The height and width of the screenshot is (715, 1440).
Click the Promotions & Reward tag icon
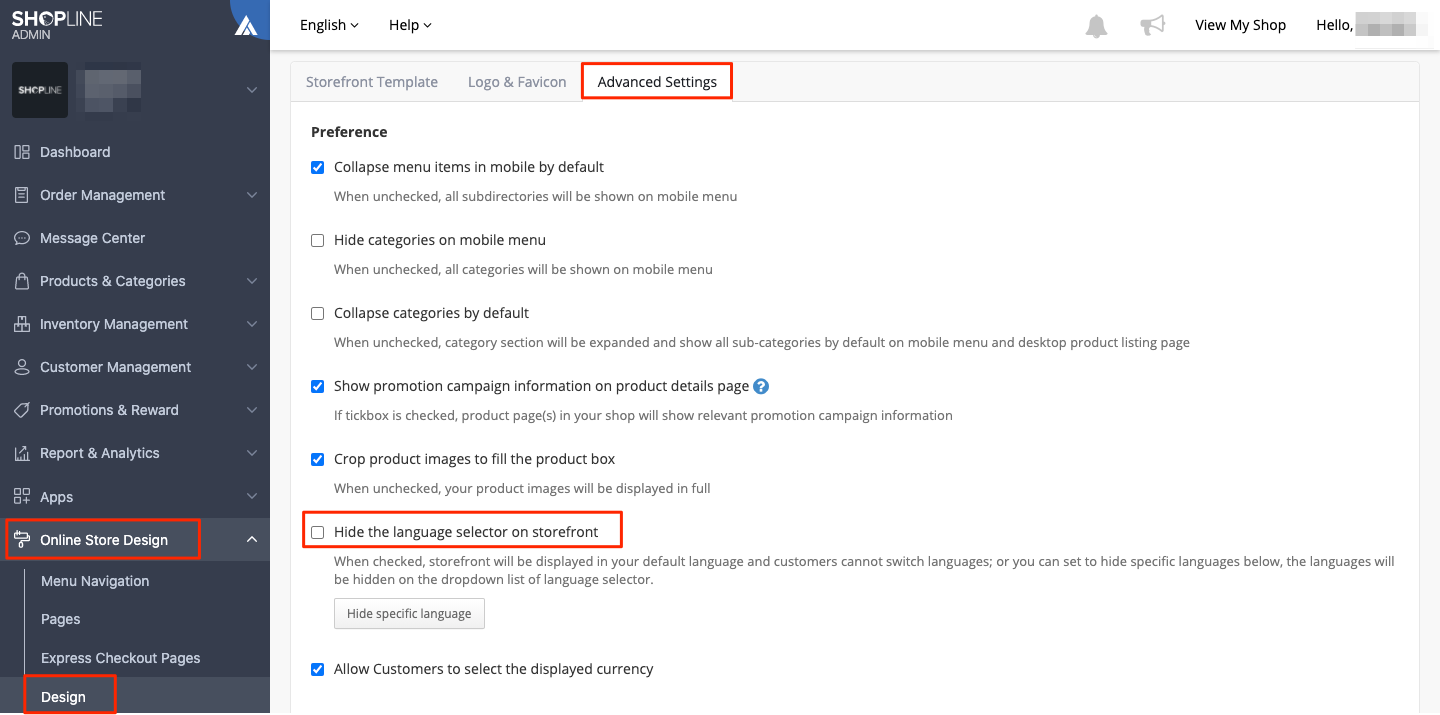tap(22, 410)
